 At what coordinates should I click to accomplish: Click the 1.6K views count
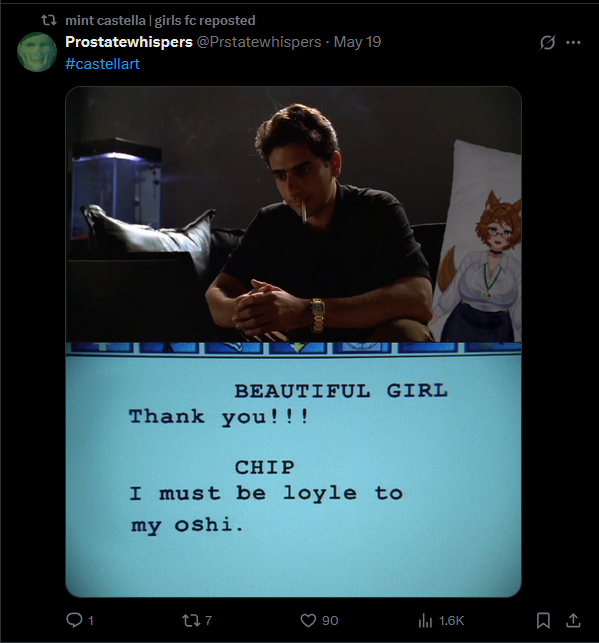pyautogui.click(x=451, y=621)
